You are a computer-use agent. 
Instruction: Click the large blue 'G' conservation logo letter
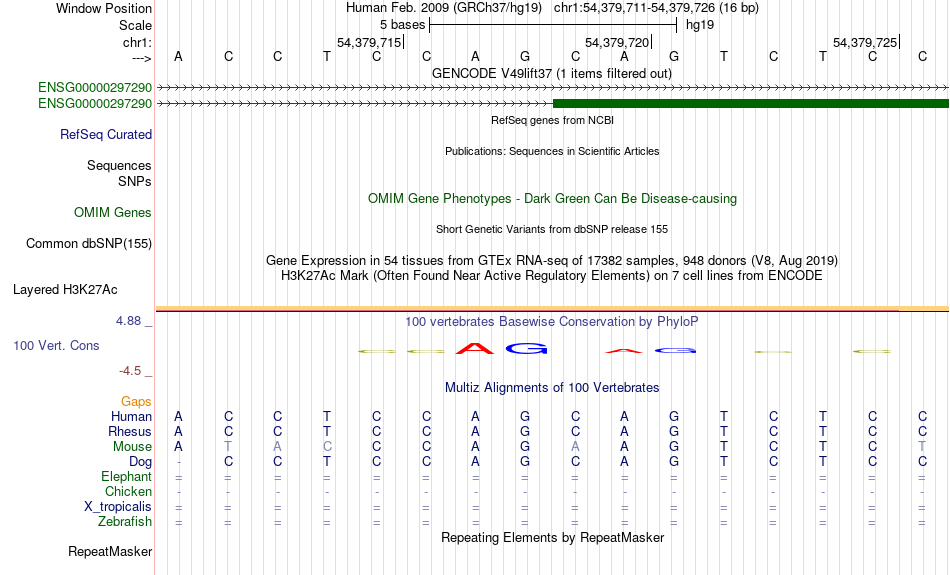point(526,348)
